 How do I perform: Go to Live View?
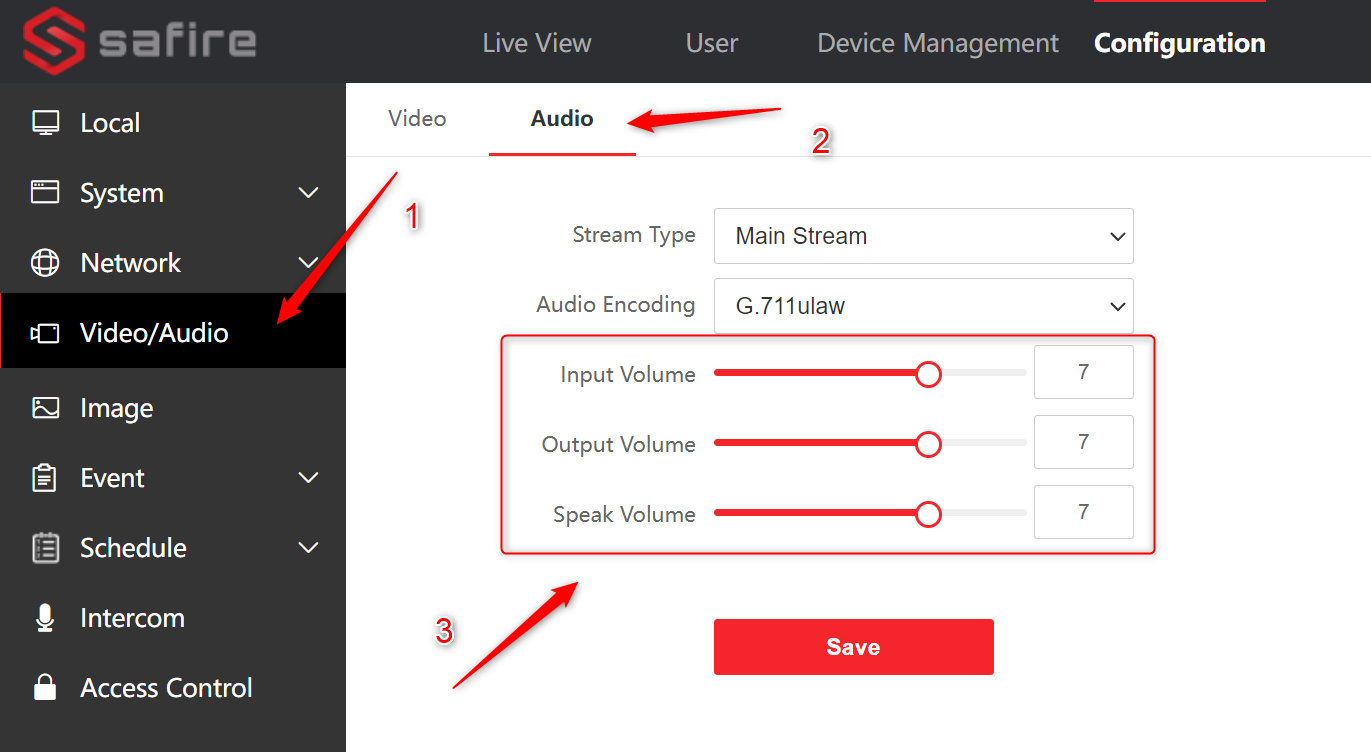(537, 43)
